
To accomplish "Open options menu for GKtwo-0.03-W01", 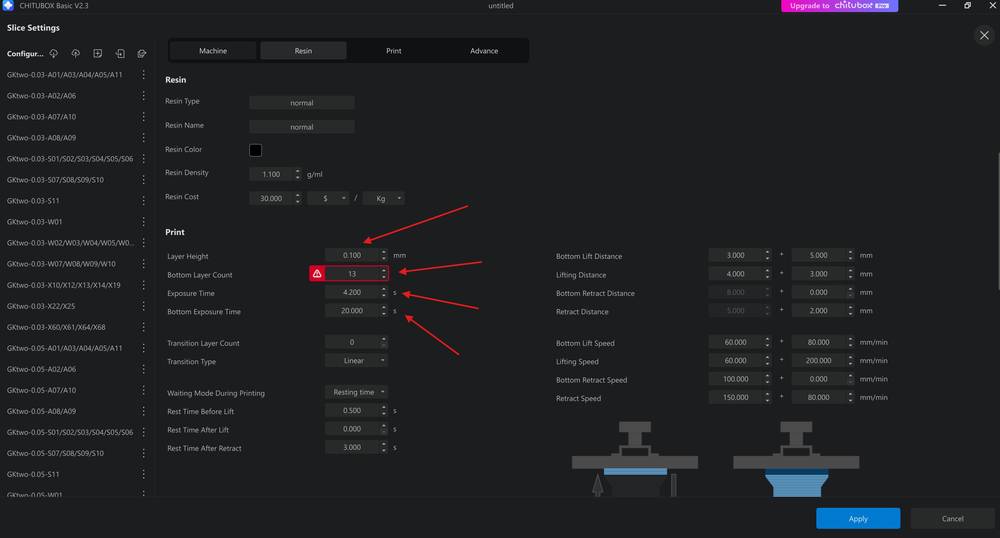I will [143, 222].
